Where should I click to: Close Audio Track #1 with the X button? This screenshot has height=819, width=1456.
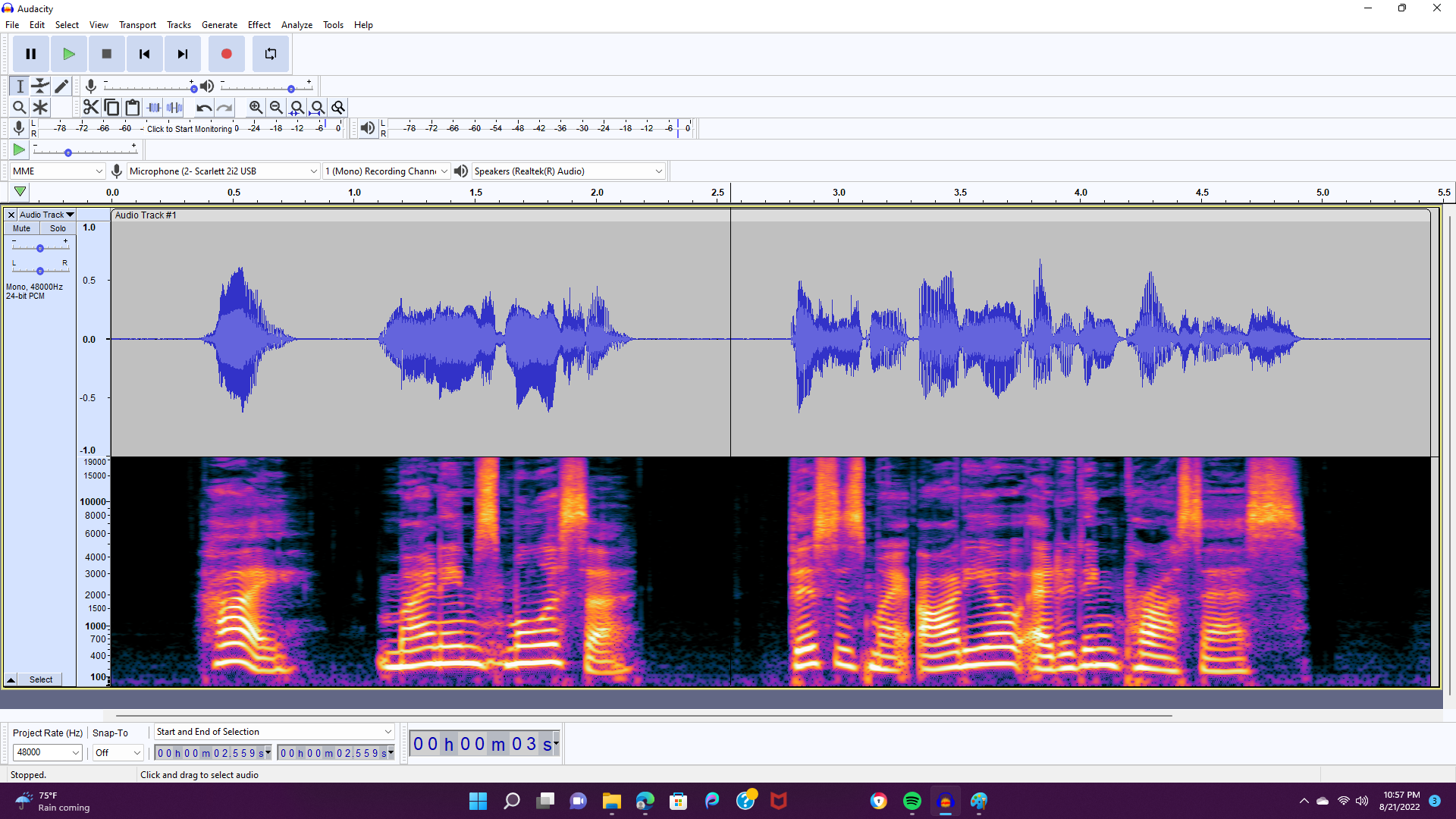tap(11, 215)
